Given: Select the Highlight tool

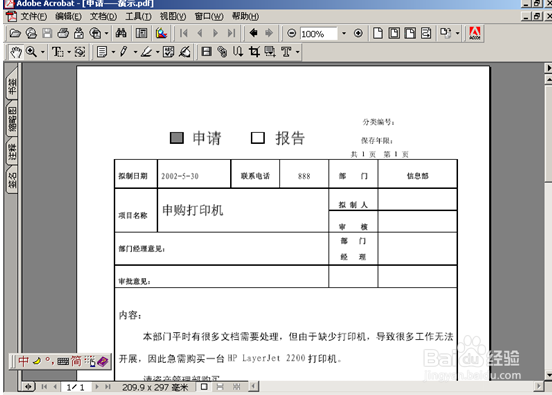Looking at the screenshot, I should click(146, 52).
